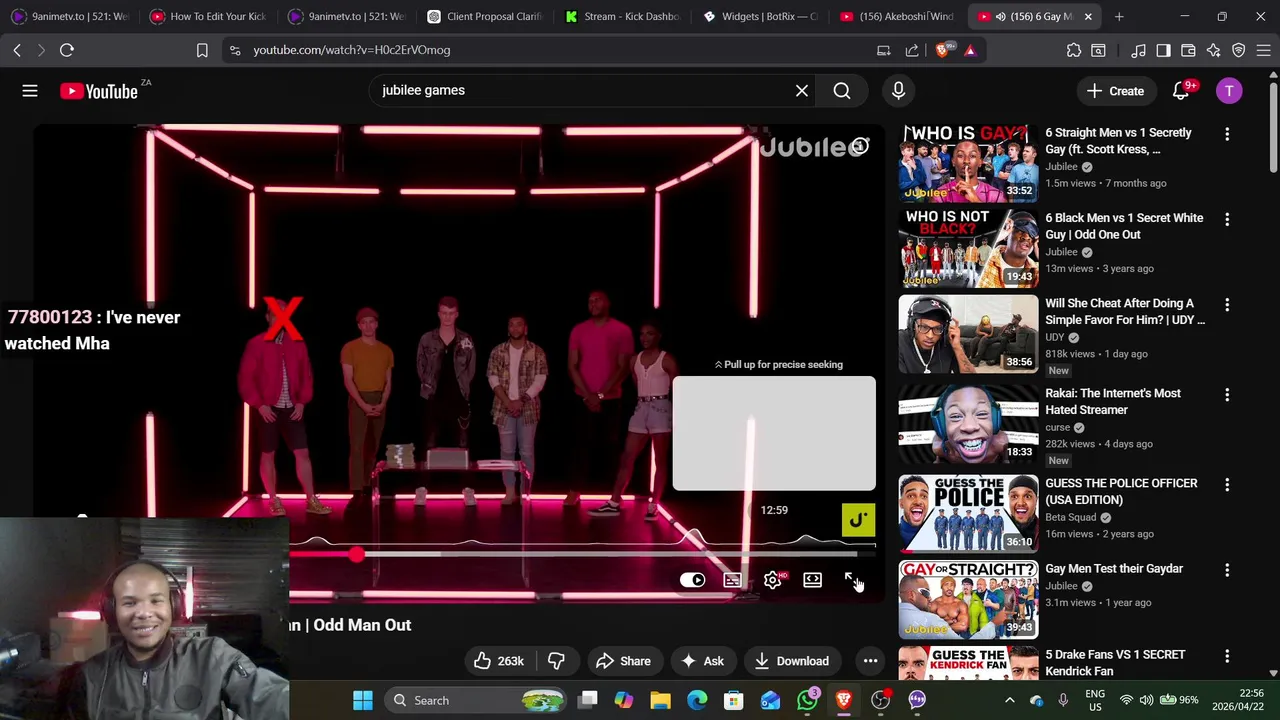
Task: Go back in browser history
Action: (x=17, y=50)
